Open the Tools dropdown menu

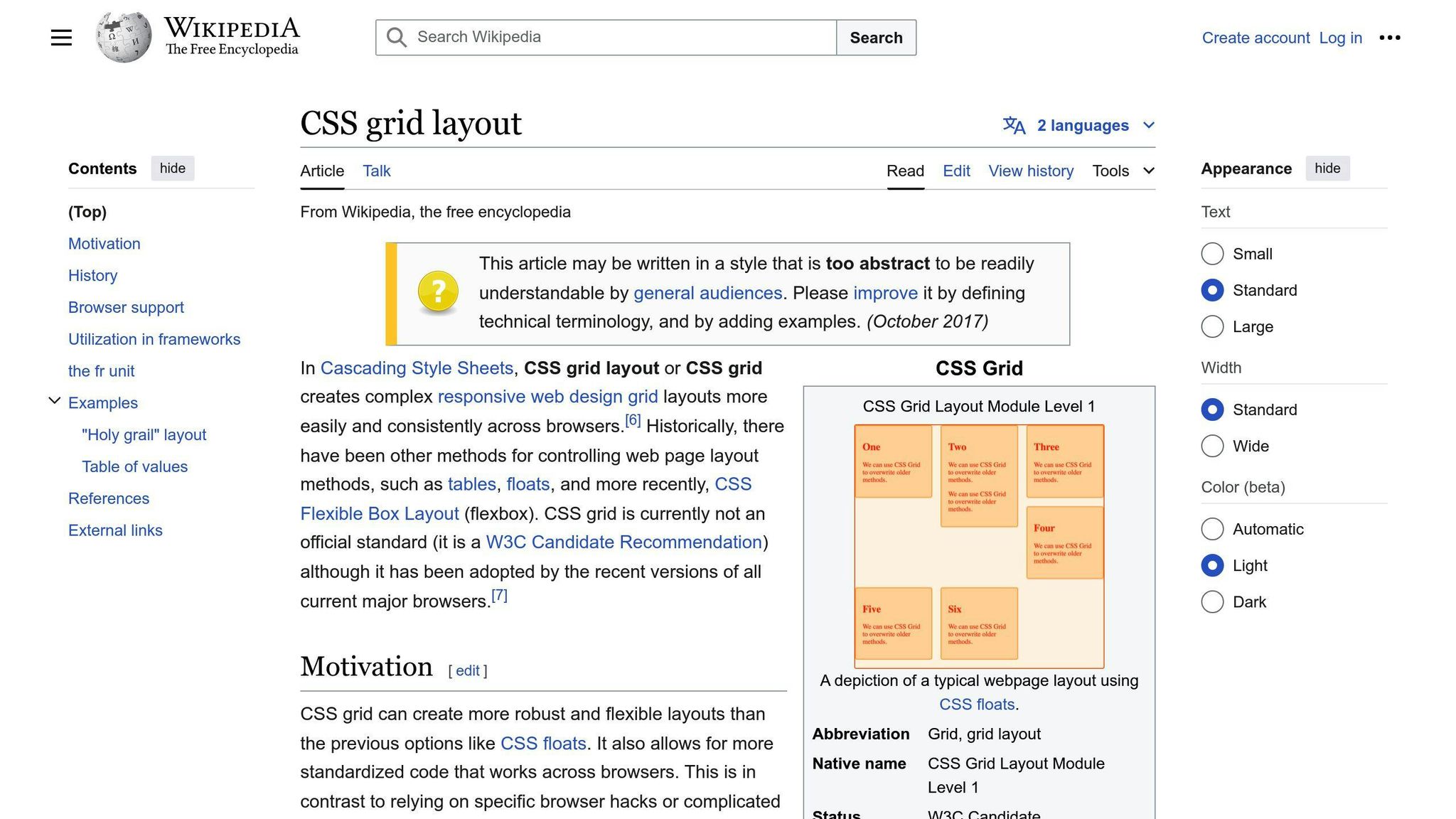(1123, 171)
